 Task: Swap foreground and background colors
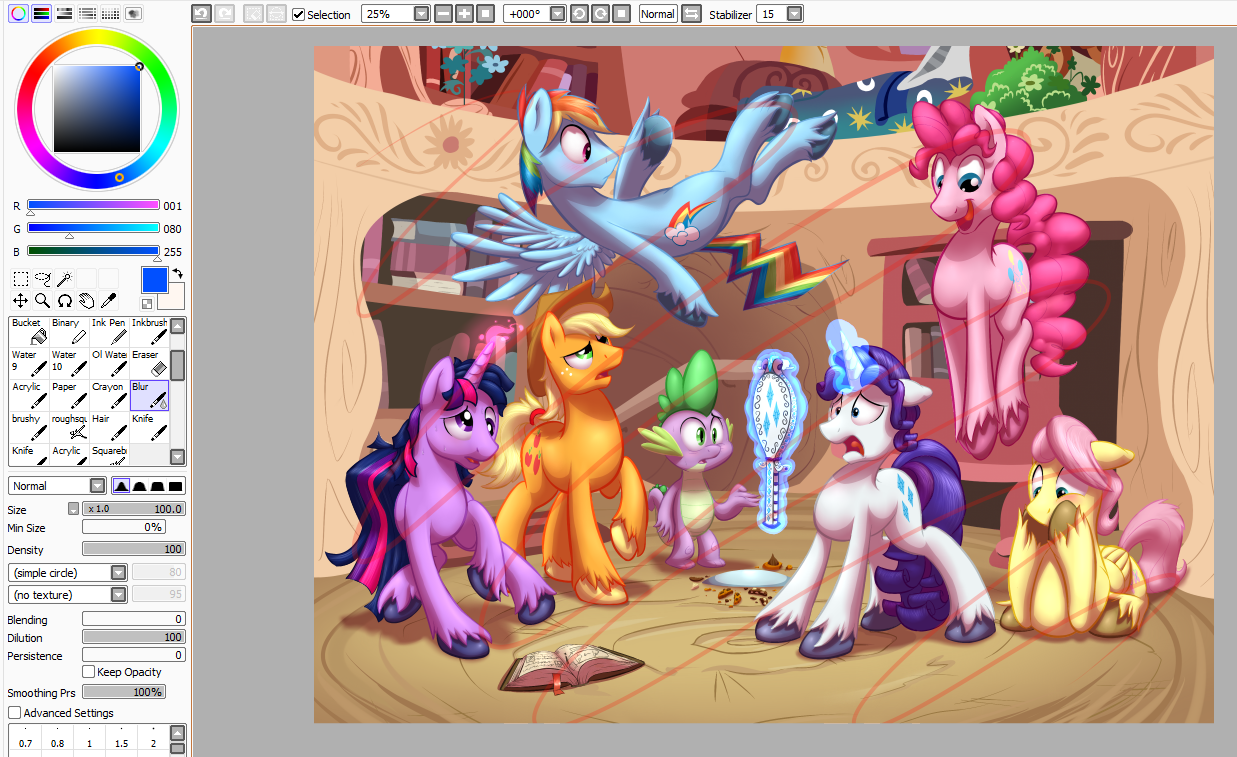coord(177,273)
